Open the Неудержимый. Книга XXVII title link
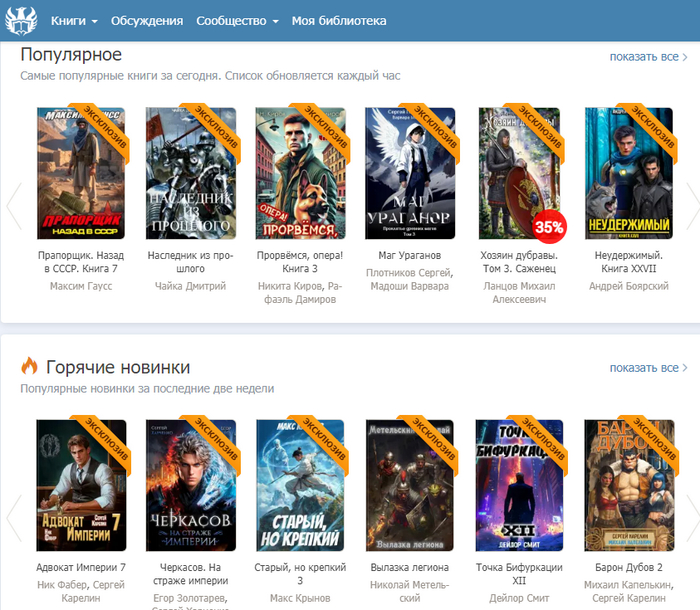700x610 pixels. coord(627,262)
